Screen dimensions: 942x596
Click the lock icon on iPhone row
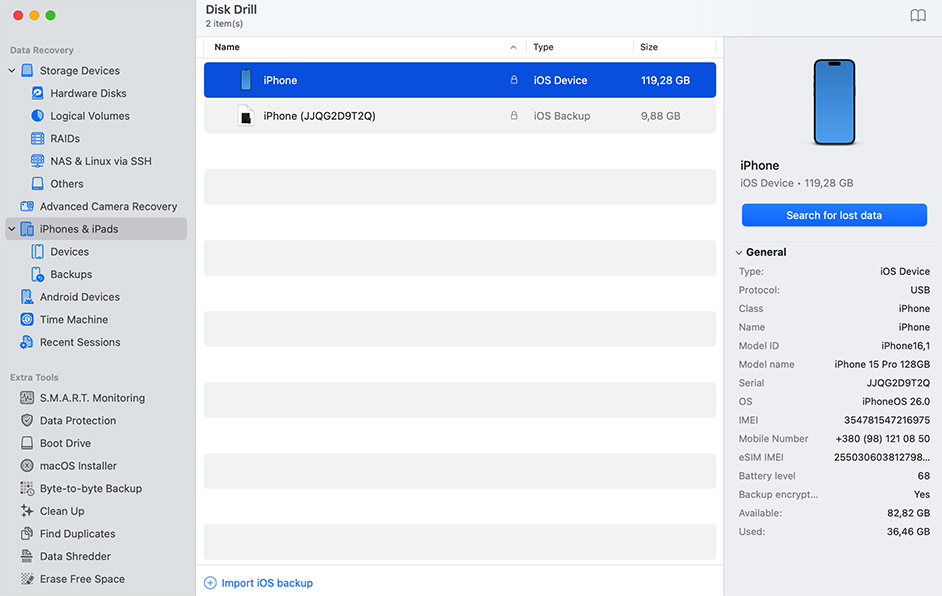pos(514,79)
